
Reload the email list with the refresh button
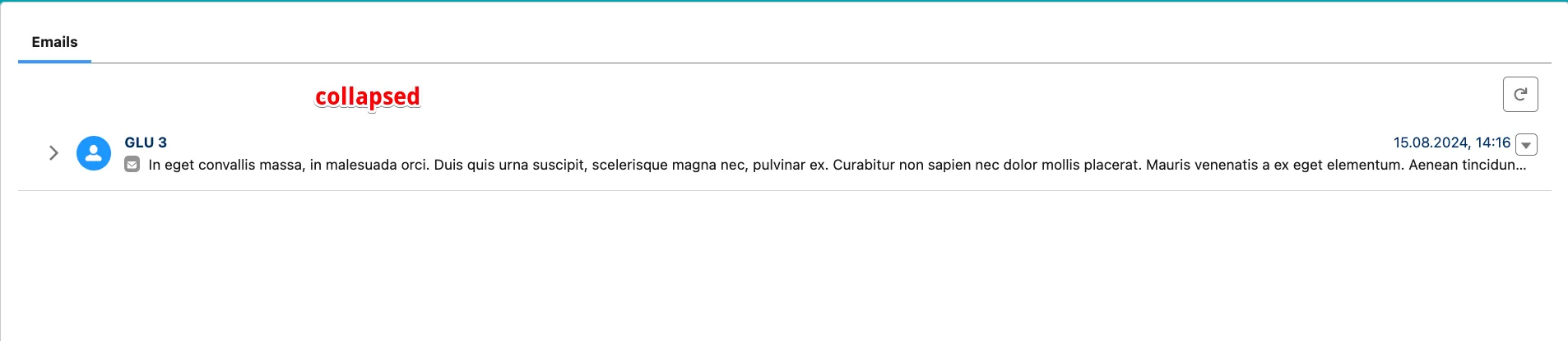tap(1519, 94)
